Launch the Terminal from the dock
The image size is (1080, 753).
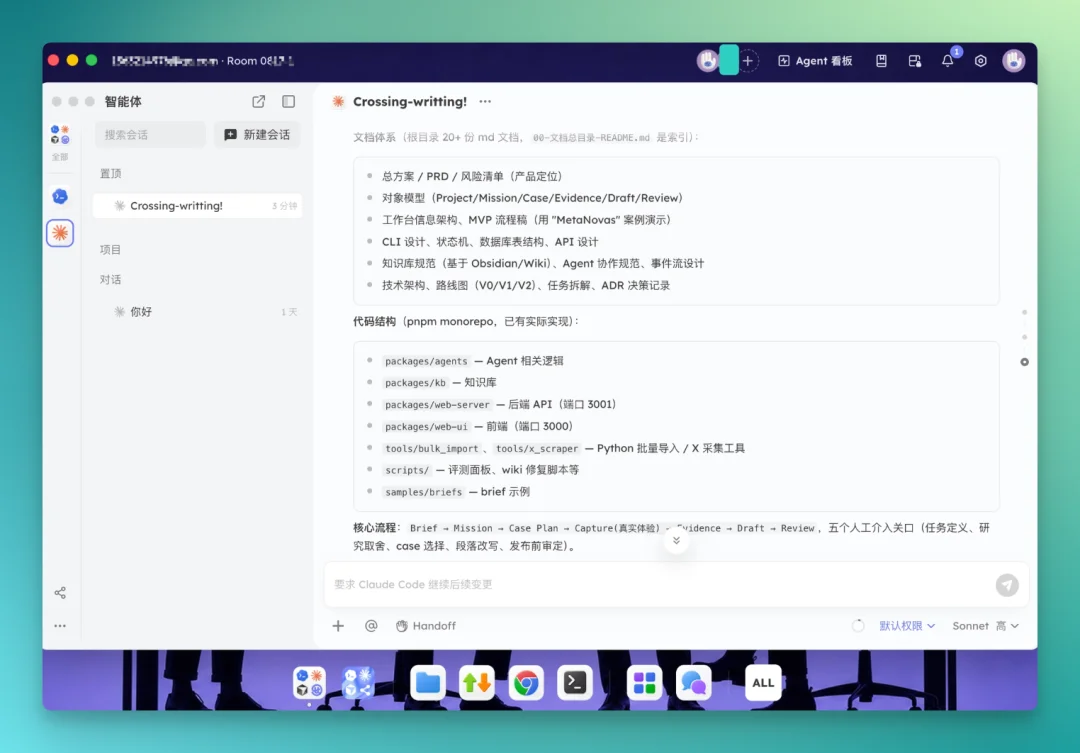574,683
